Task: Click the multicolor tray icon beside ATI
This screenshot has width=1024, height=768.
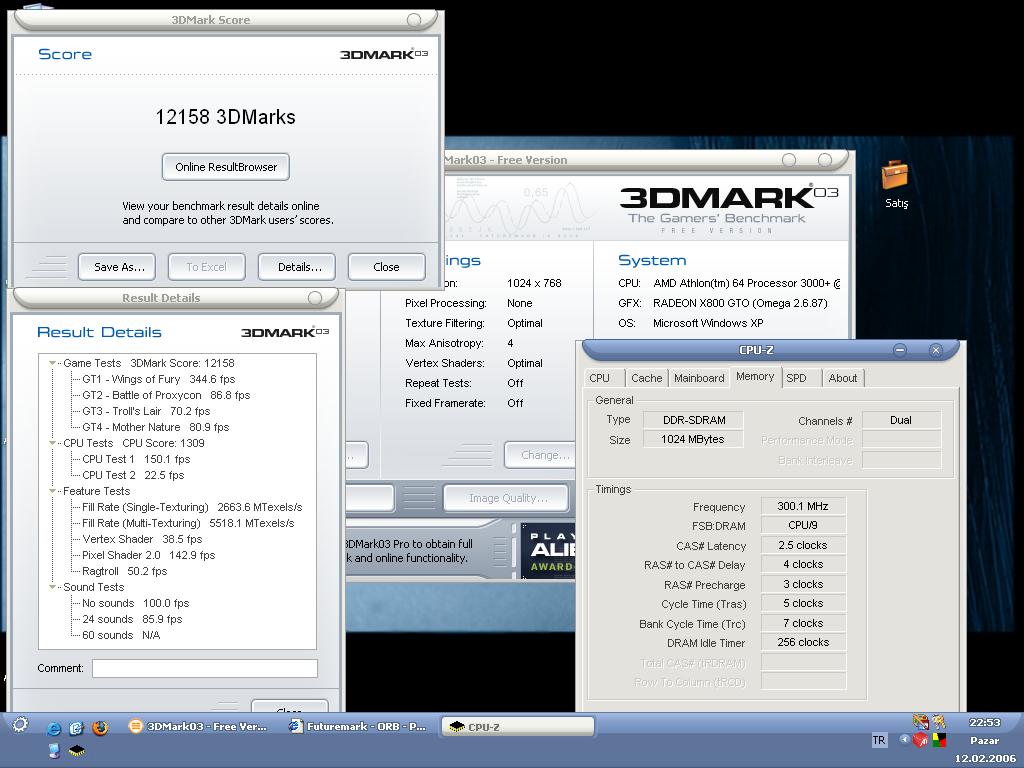Action: (x=940, y=741)
